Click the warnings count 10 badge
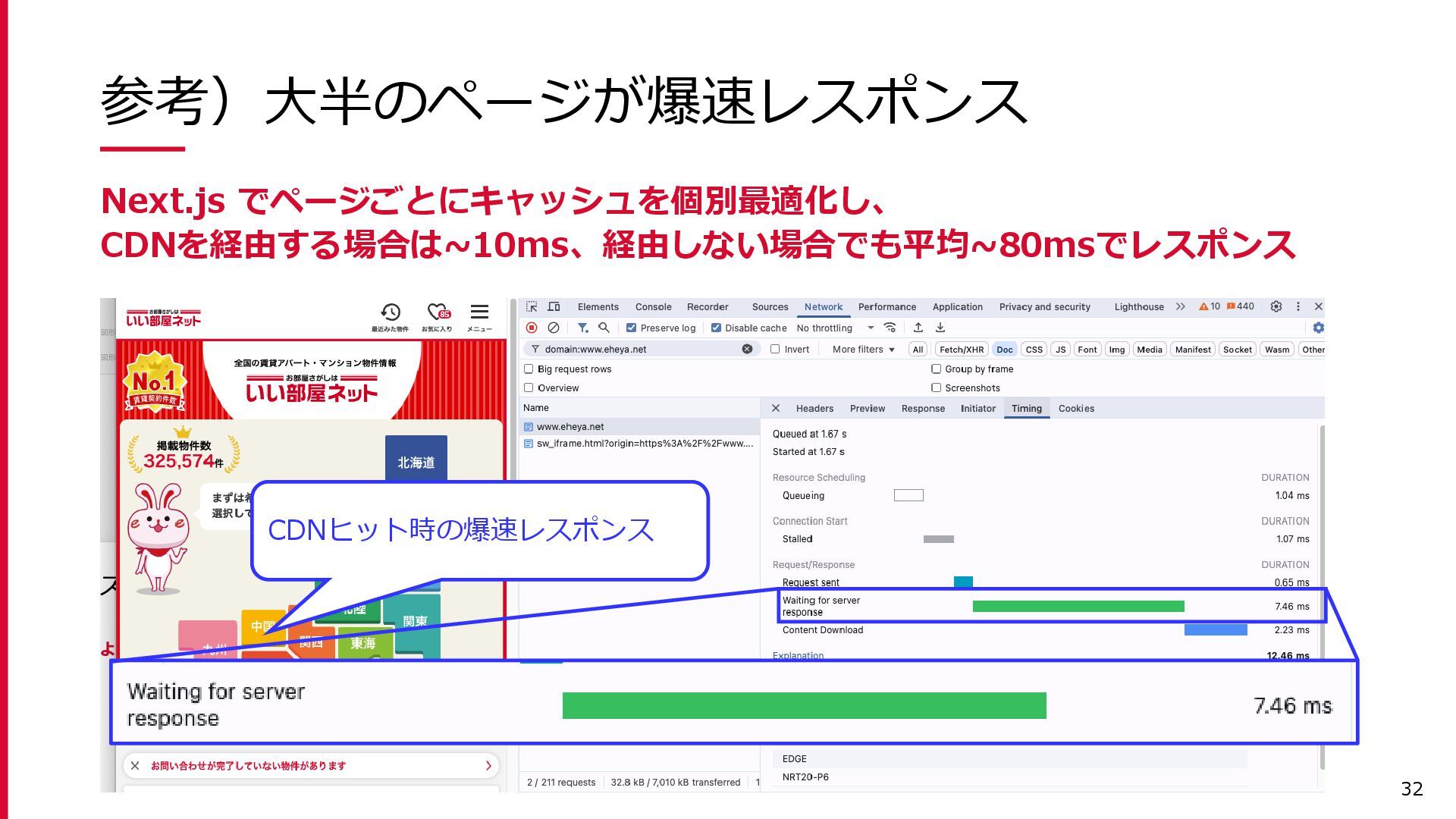Viewport: 1456px width, 819px height. 1210,306
